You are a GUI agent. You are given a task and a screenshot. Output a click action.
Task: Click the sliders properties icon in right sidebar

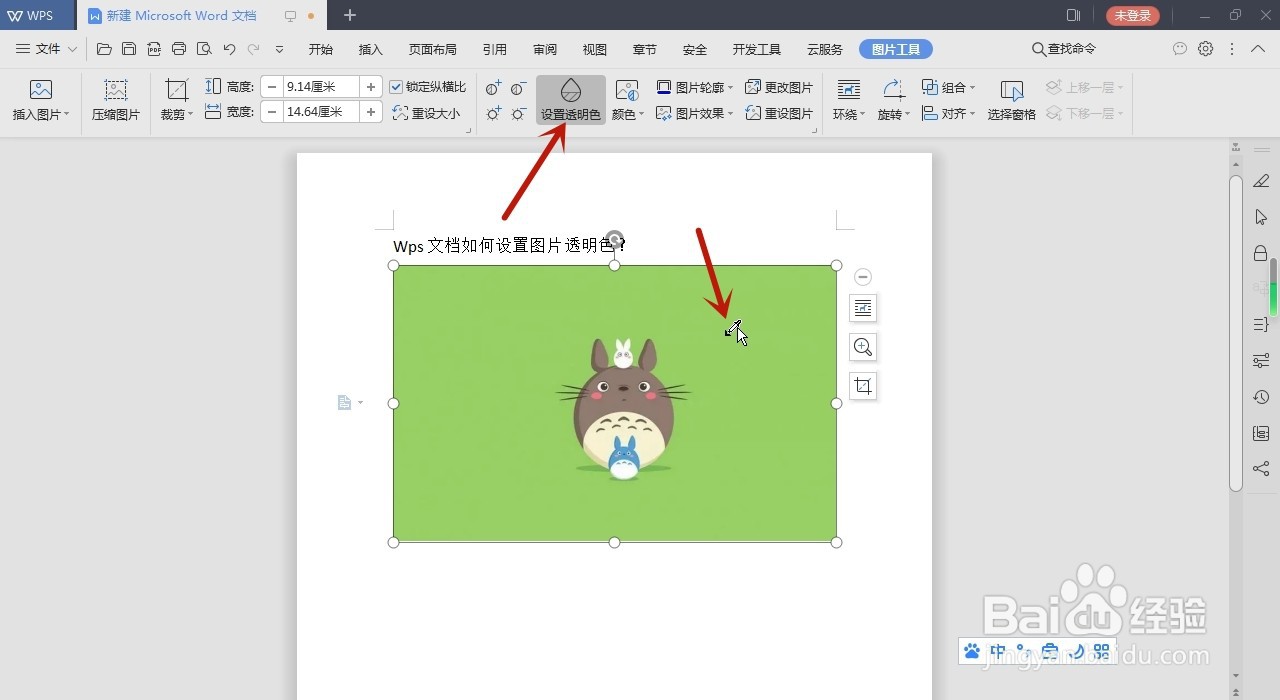[x=1261, y=361]
